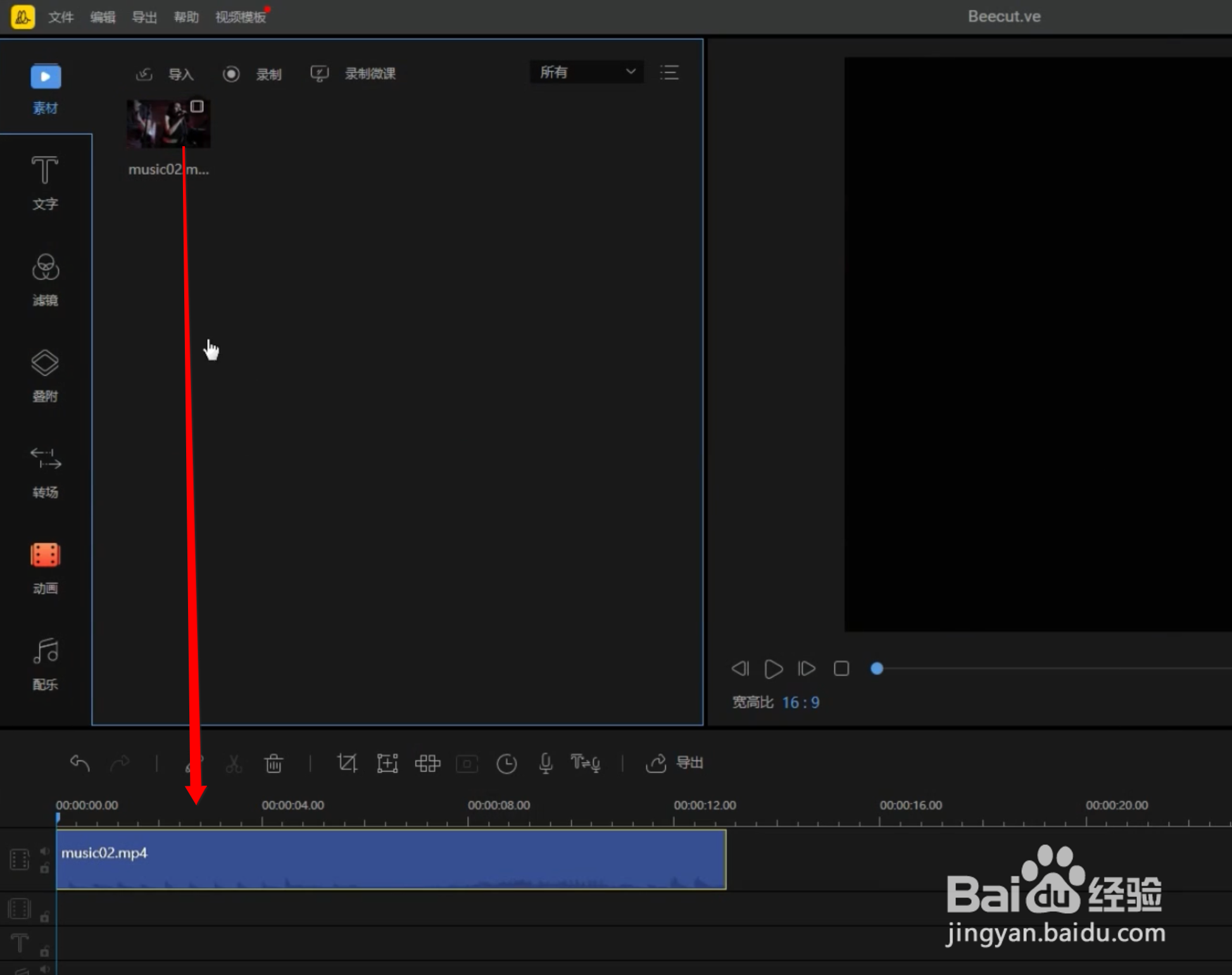
Task: Open the list view options icon
Action: click(669, 72)
